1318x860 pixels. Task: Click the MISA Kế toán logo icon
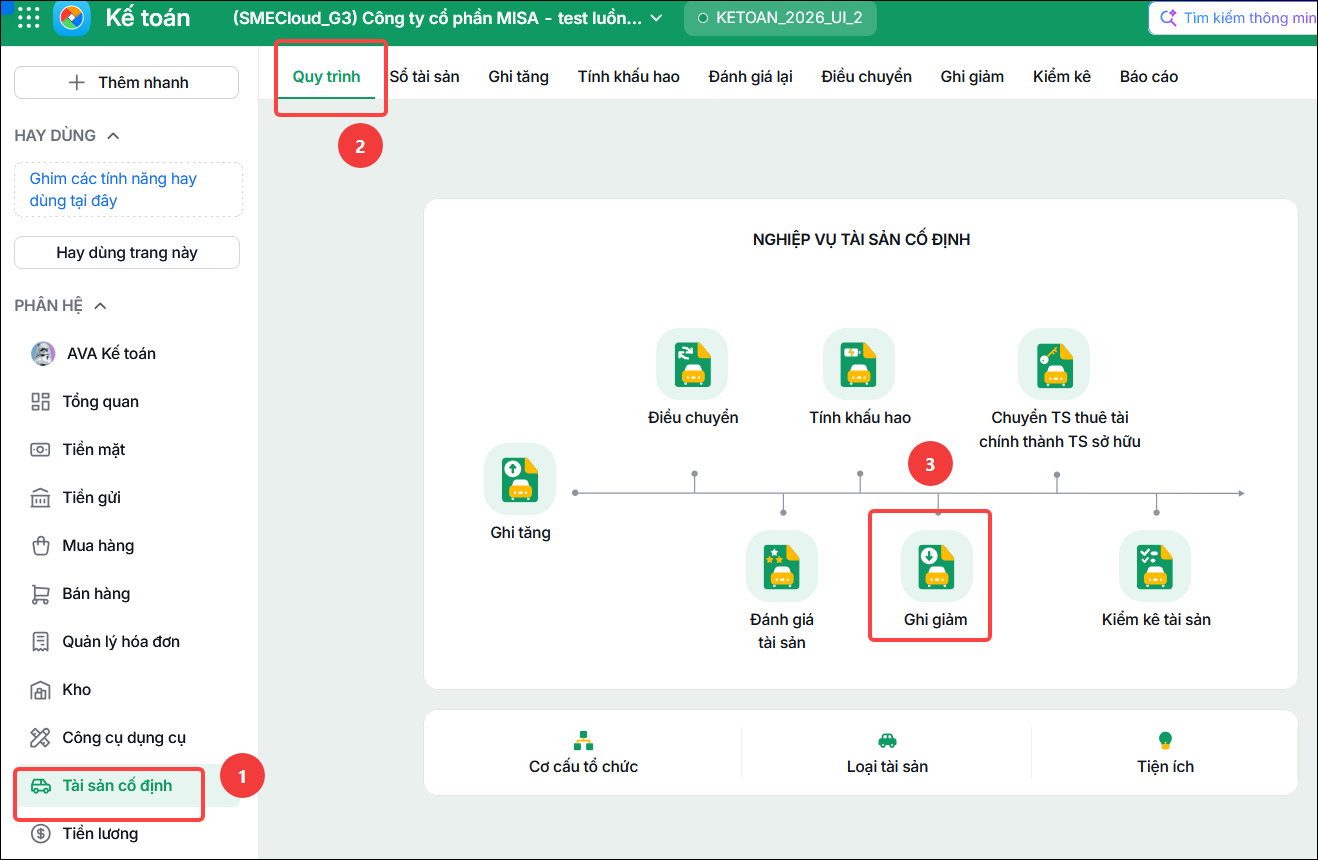[72, 18]
